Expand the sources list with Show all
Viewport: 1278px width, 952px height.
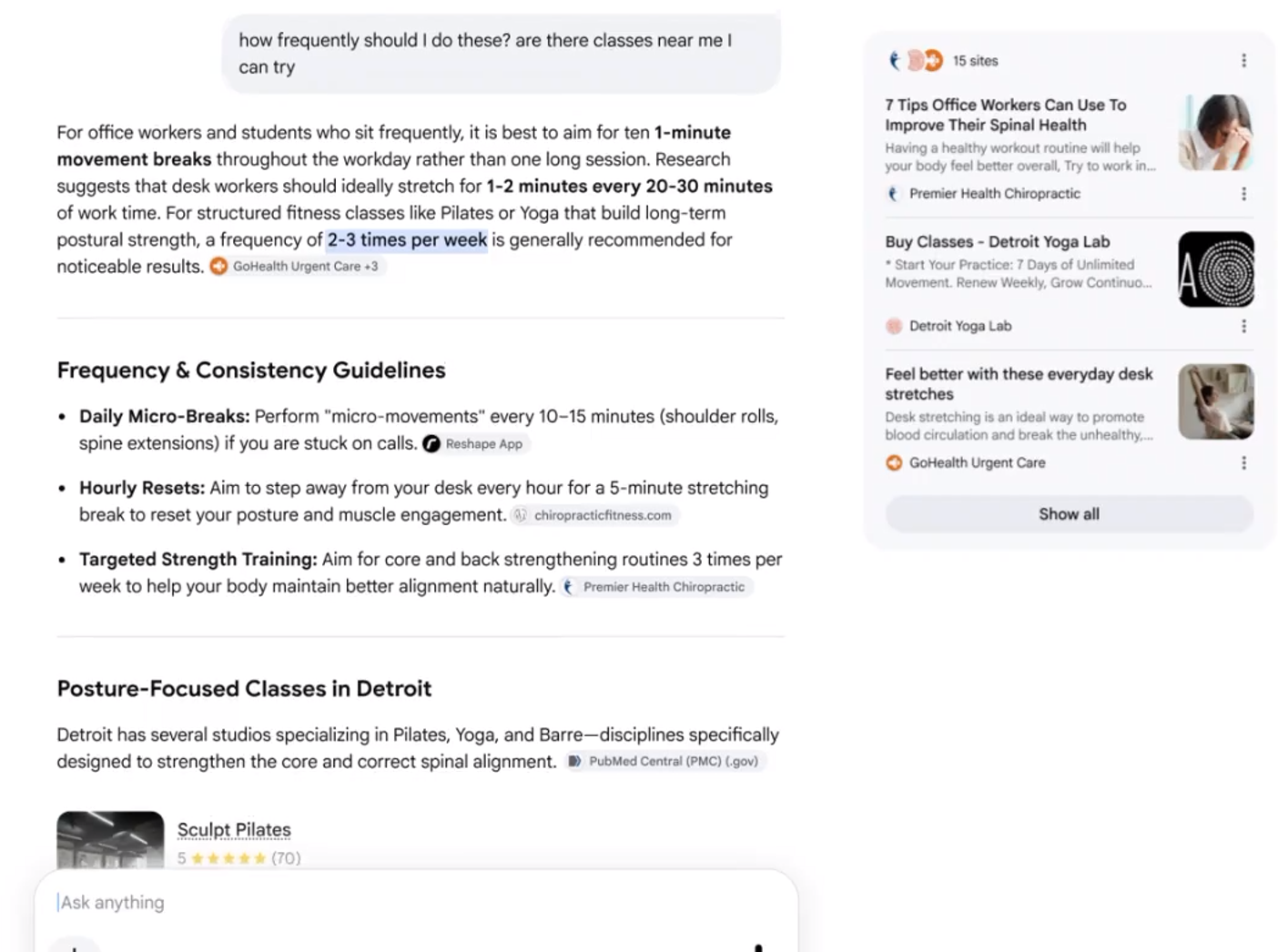coord(1069,514)
